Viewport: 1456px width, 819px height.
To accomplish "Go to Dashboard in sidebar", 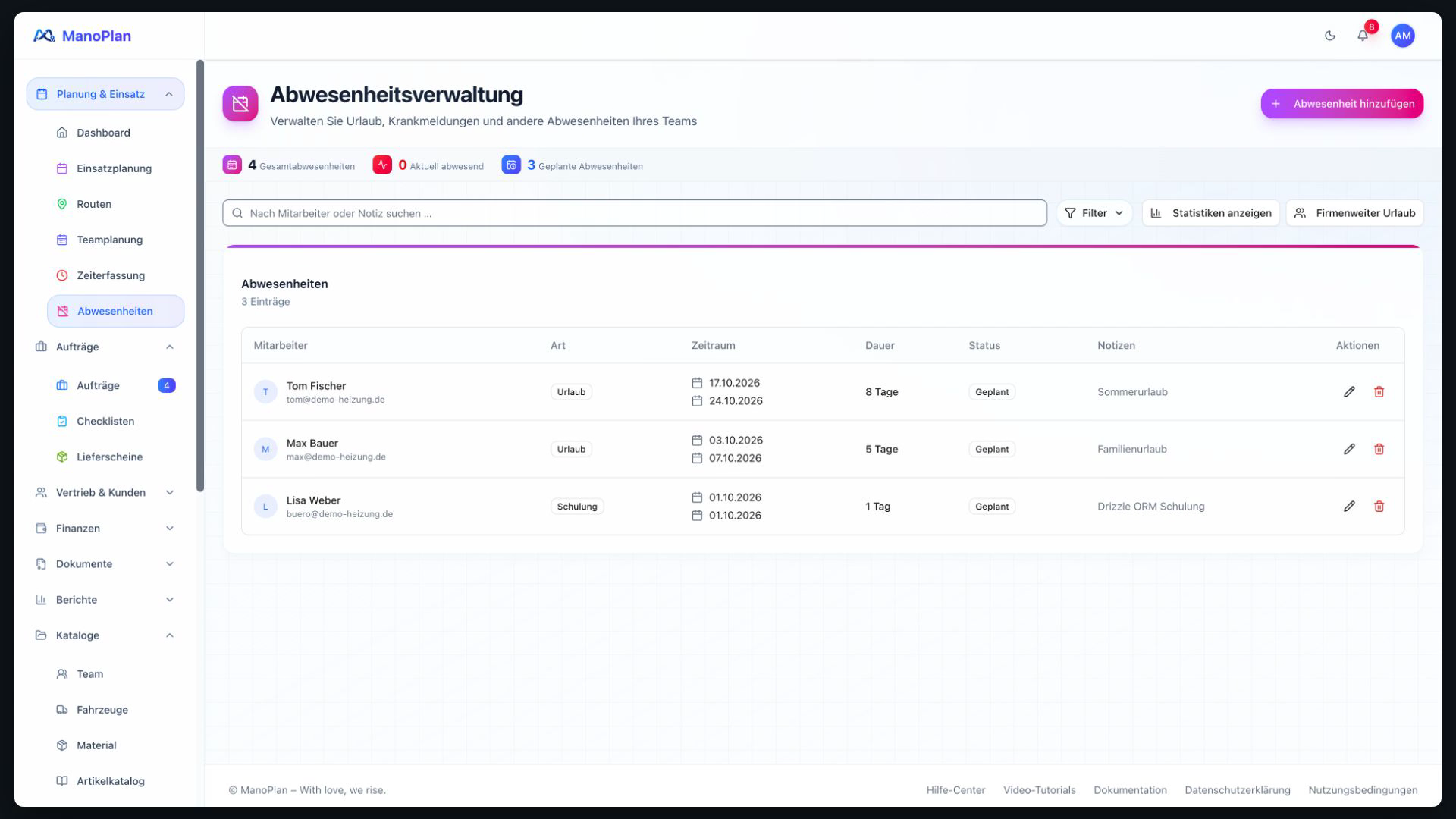I will 115,133.
